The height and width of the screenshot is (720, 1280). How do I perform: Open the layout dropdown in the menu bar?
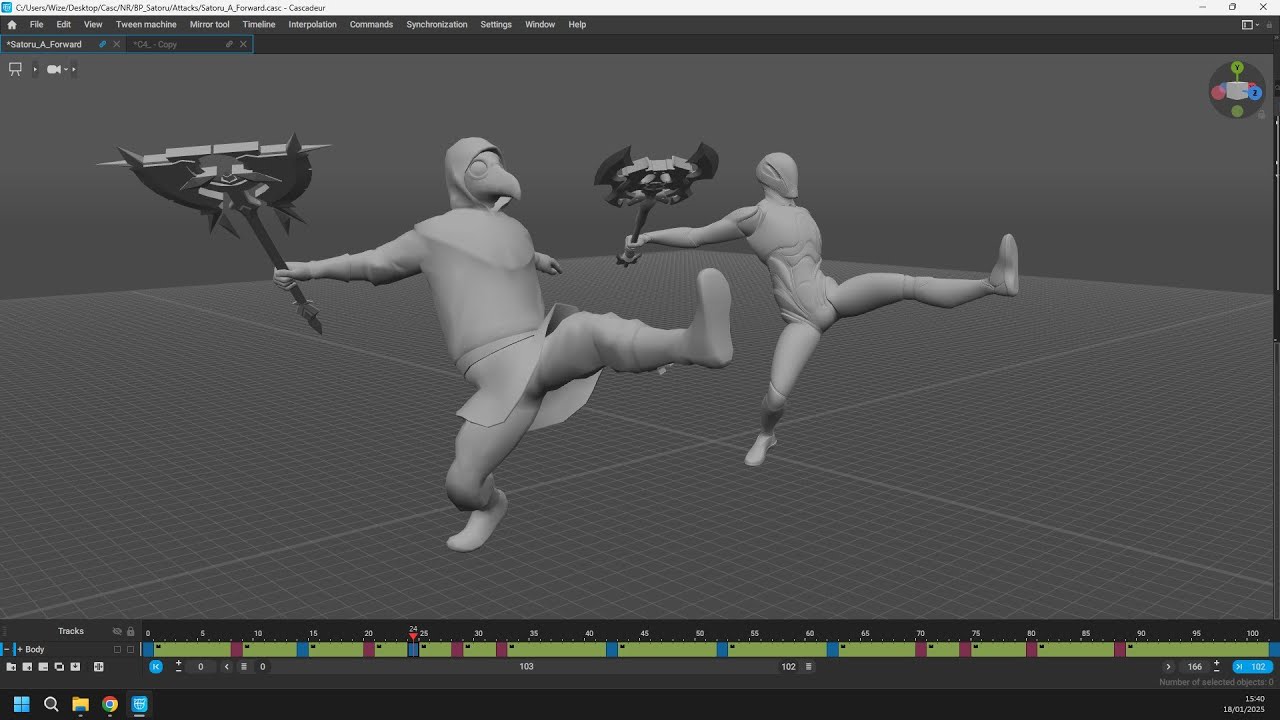[1252, 25]
